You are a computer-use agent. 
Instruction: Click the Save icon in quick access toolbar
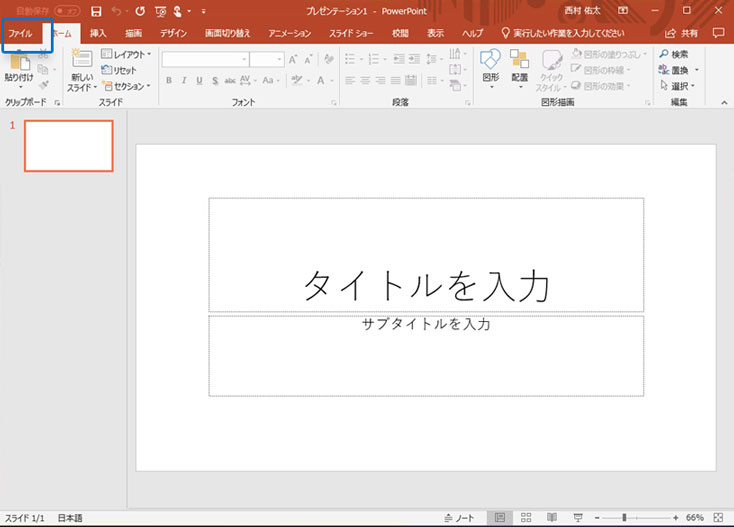(x=96, y=11)
